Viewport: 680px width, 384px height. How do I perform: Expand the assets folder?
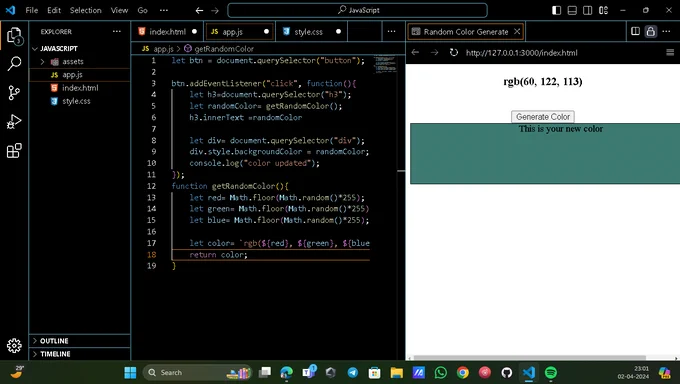[79, 62]
